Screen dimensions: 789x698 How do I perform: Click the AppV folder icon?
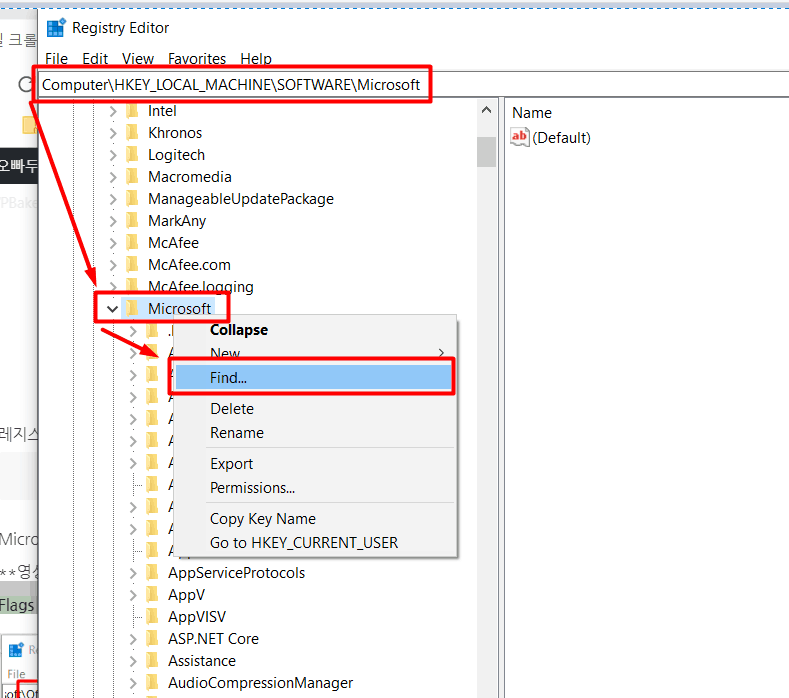point(152,595)
